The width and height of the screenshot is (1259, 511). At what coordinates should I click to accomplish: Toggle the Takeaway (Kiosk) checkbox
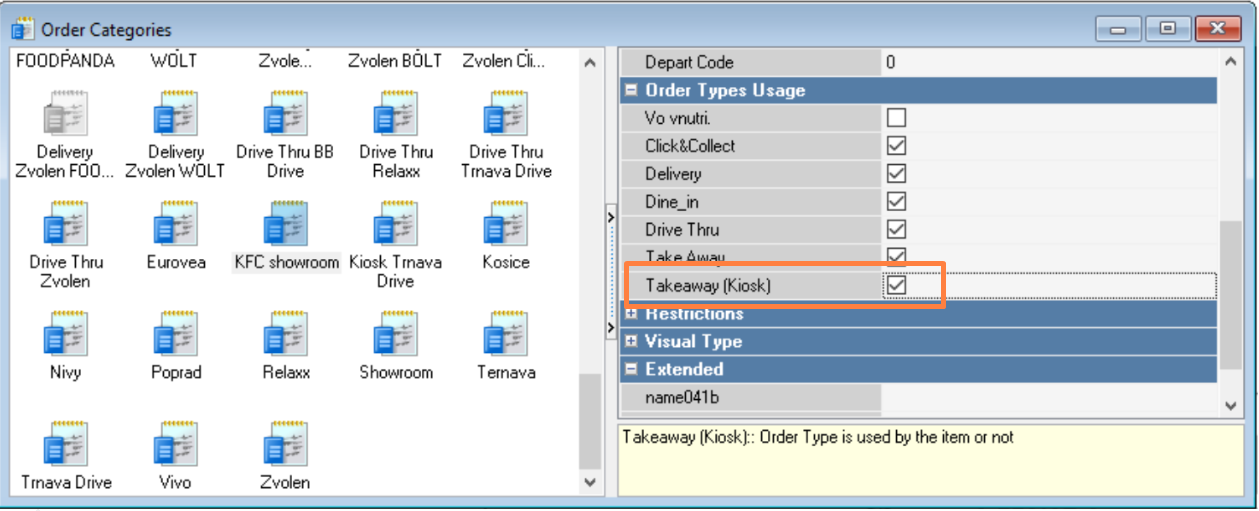(897, 286)
